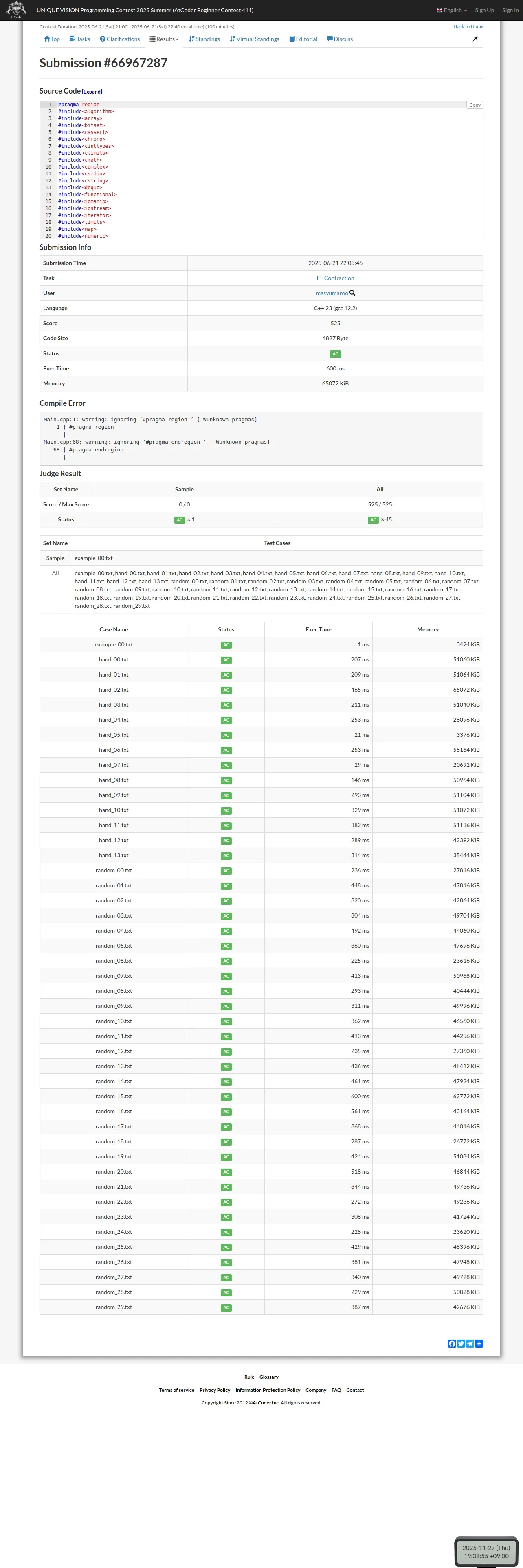Select the submission time 2025-06-21 22:05:46
Image resolution: width=523 pixels, height=1568 pixels.
click(336, 263)
